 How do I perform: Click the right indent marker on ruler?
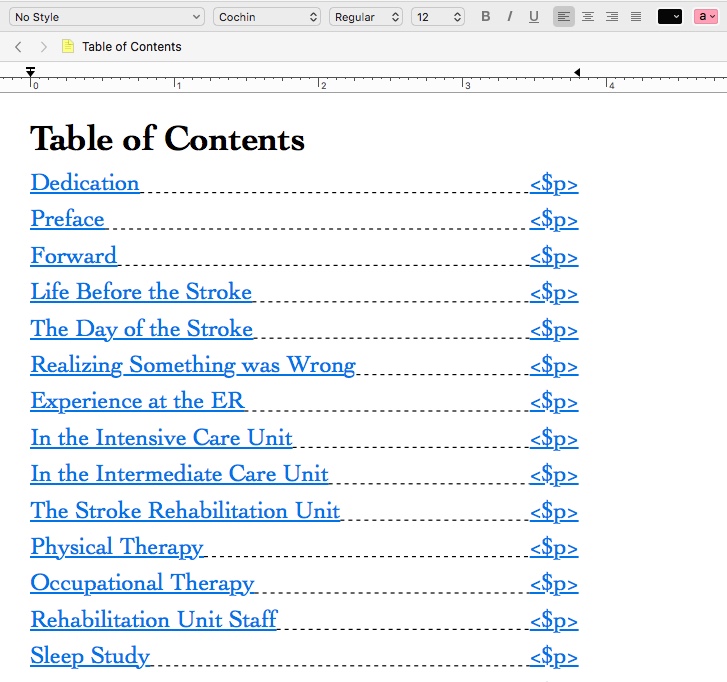[577, 72]
